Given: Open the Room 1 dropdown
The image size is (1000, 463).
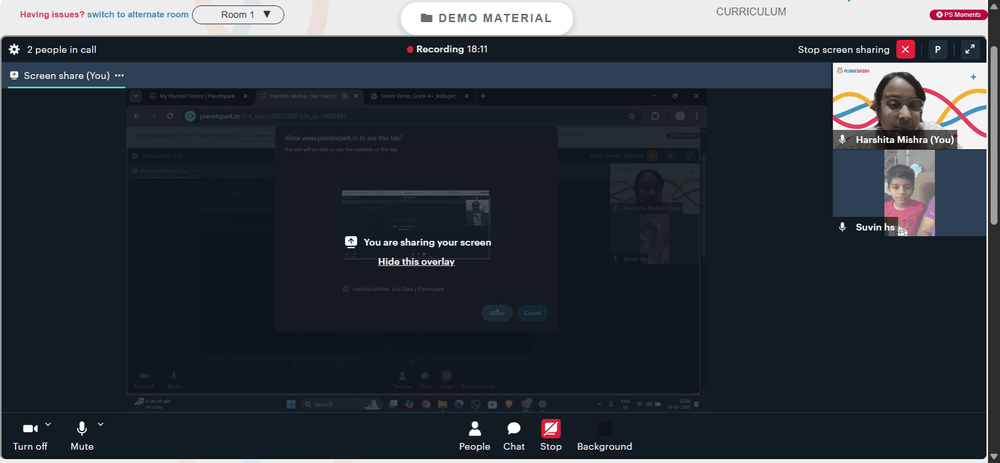Looking at the screenshot, I should 238,15.
